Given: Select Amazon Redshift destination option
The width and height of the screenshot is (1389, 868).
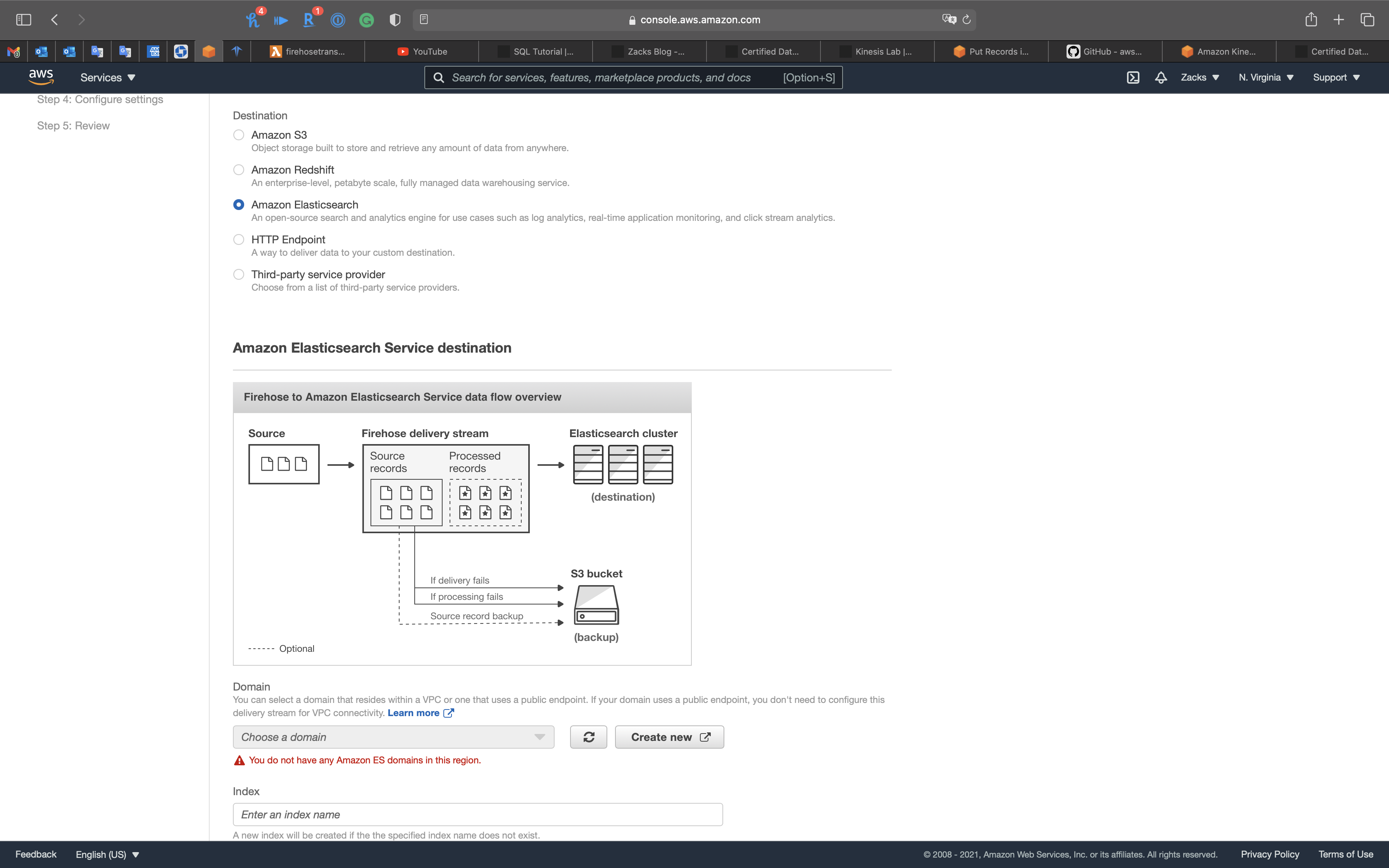Looking at the screenshot, I should click(x=239, y=170).
